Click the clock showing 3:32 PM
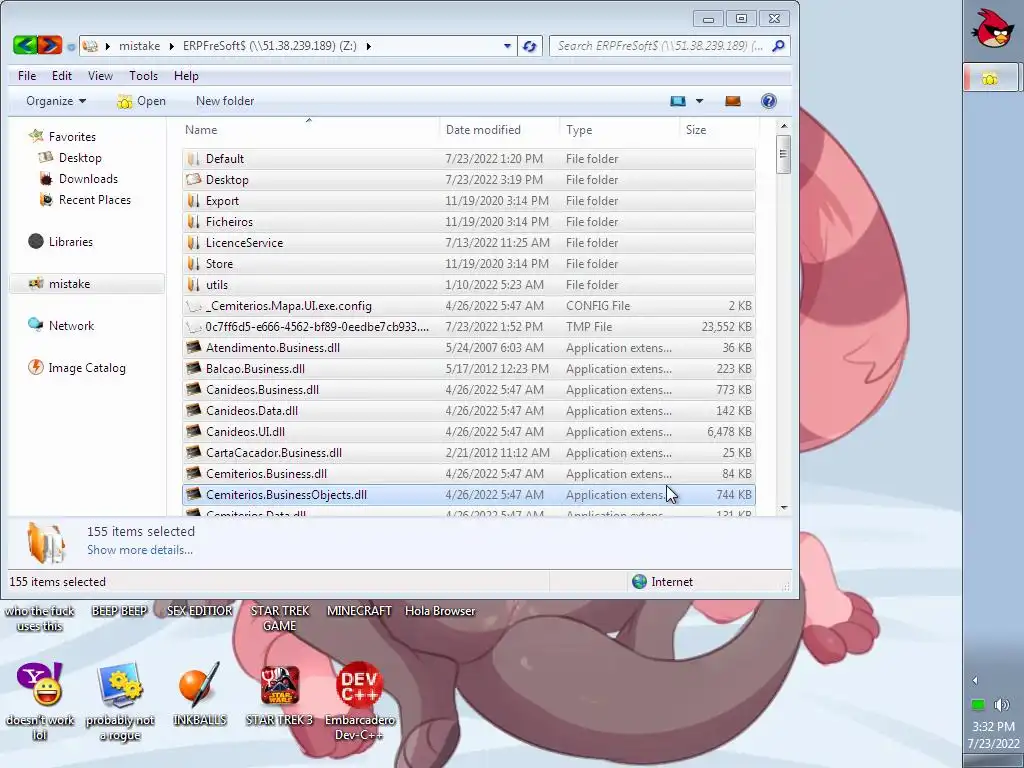This screenshot has height=768, width=1024. 993,726
